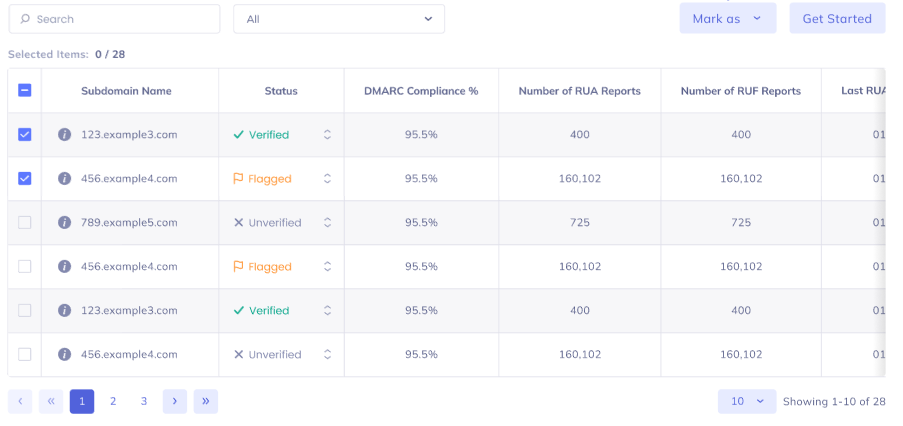Image resolution: width=903 pixels, height=426 pixels.
Task: Click the 95.5% compliance cell for 789.example5.com
Action: coord(421,222)
